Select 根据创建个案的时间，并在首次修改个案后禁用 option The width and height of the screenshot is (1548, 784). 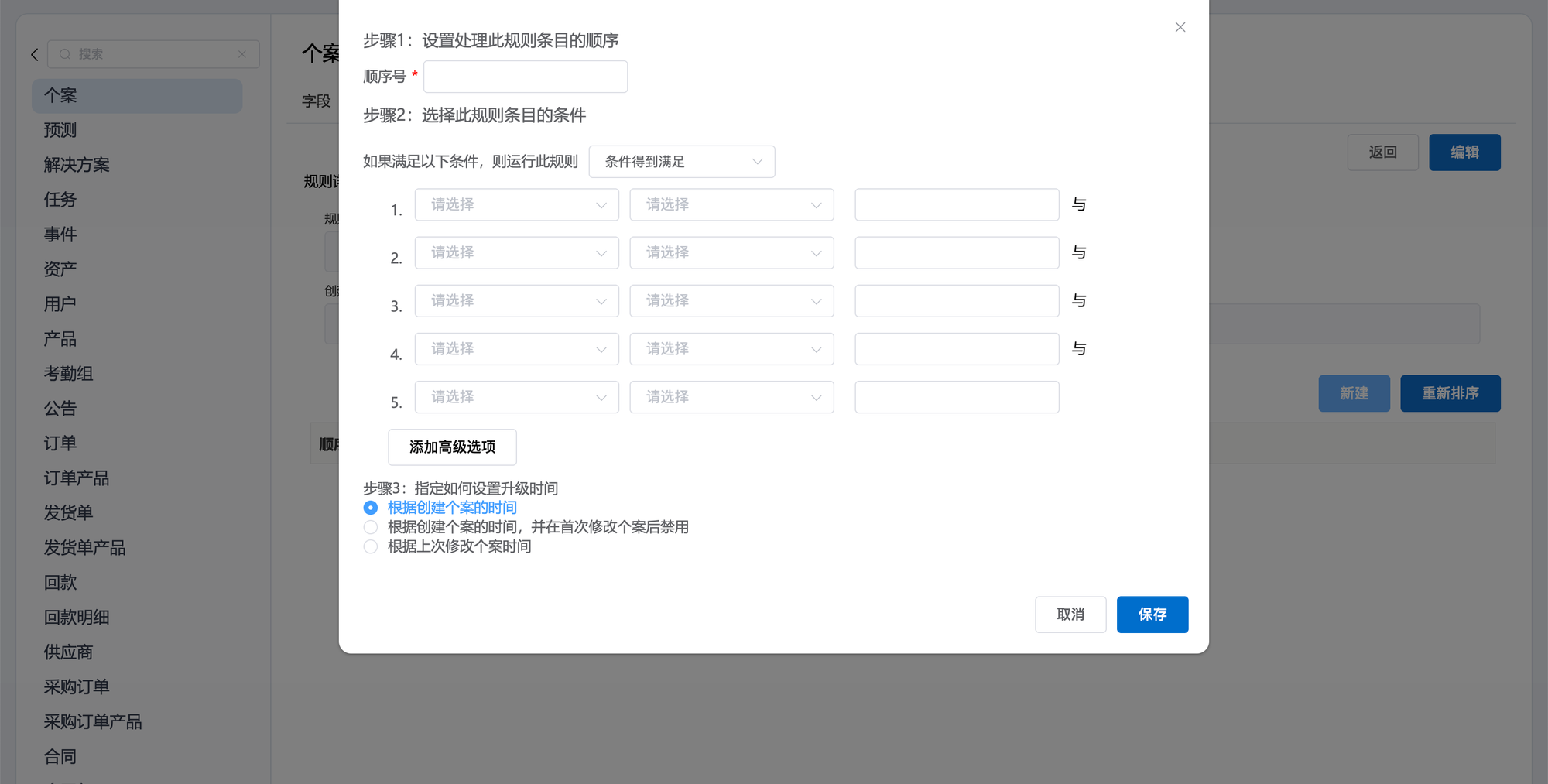[x=371, y=527]
